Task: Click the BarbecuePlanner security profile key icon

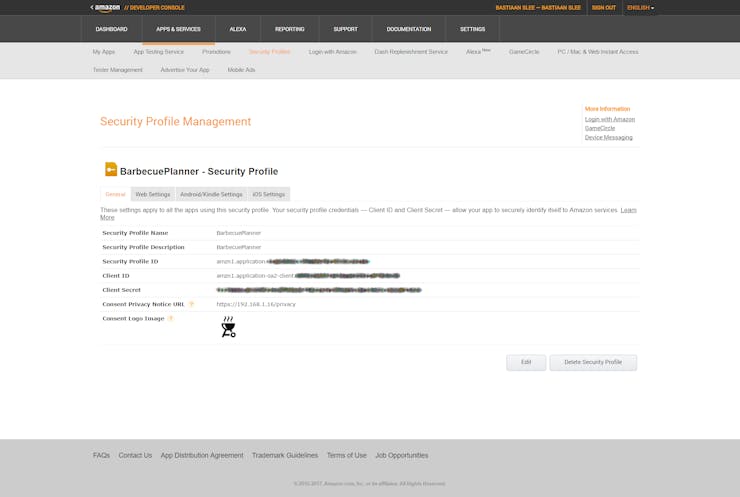Action: coord(111,169)
